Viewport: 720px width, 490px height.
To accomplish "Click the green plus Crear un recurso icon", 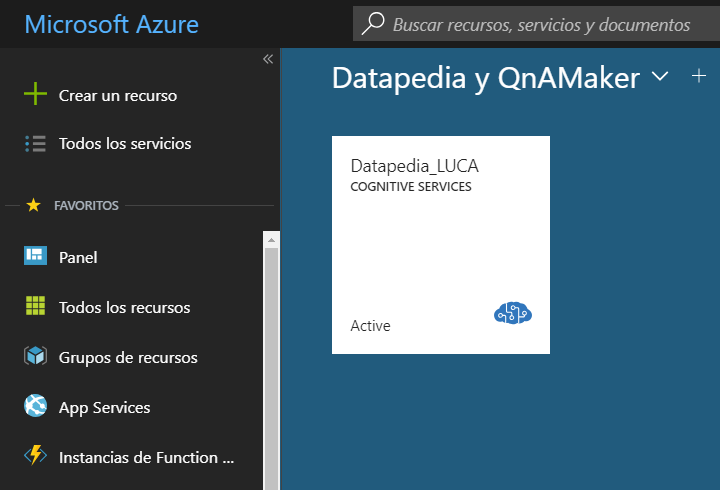I will 35,95.
